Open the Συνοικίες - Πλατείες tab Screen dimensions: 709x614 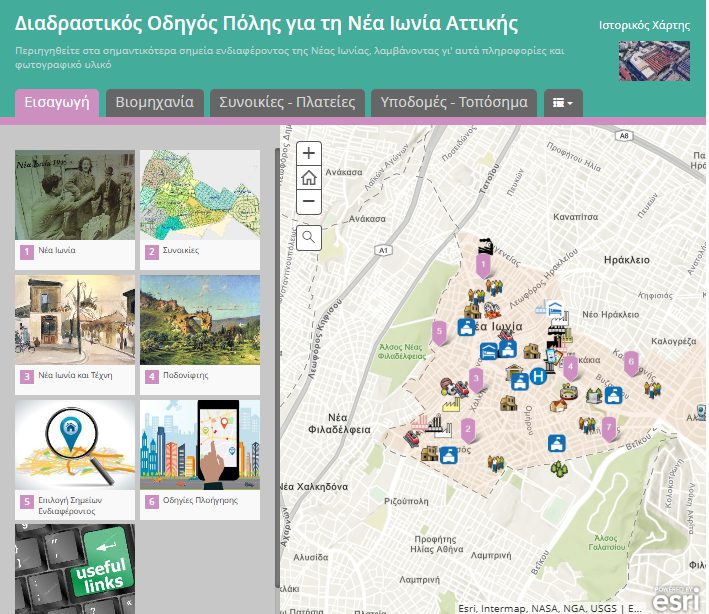(288, 103)
